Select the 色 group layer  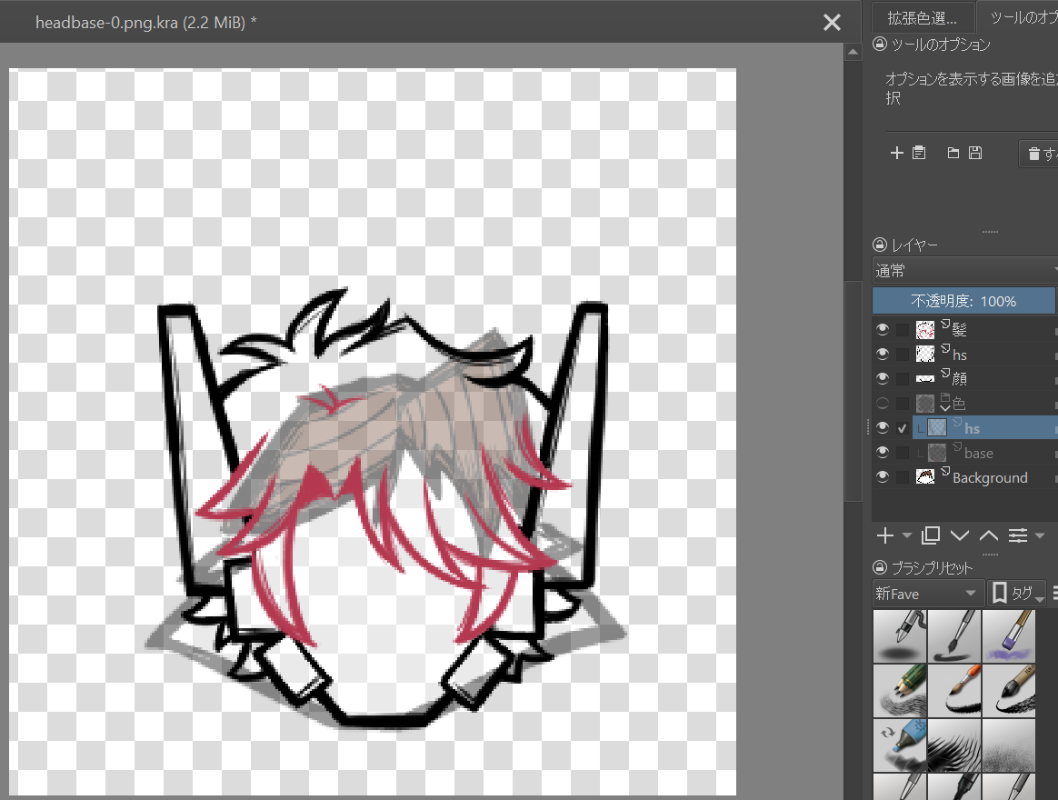(985, 403)
